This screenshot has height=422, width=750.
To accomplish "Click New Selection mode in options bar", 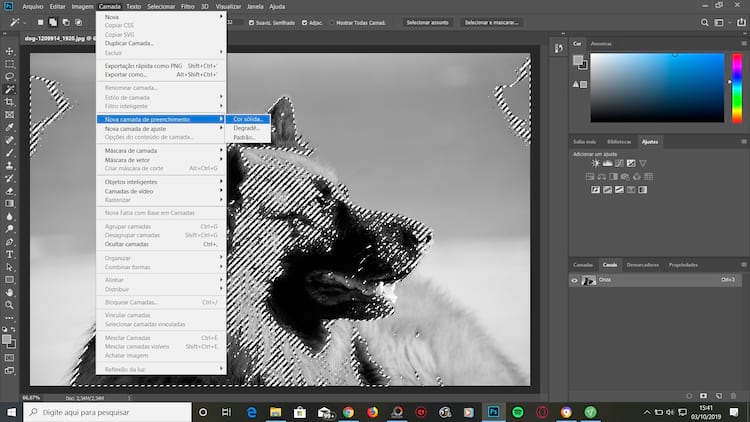I will [x=41, y=22].
